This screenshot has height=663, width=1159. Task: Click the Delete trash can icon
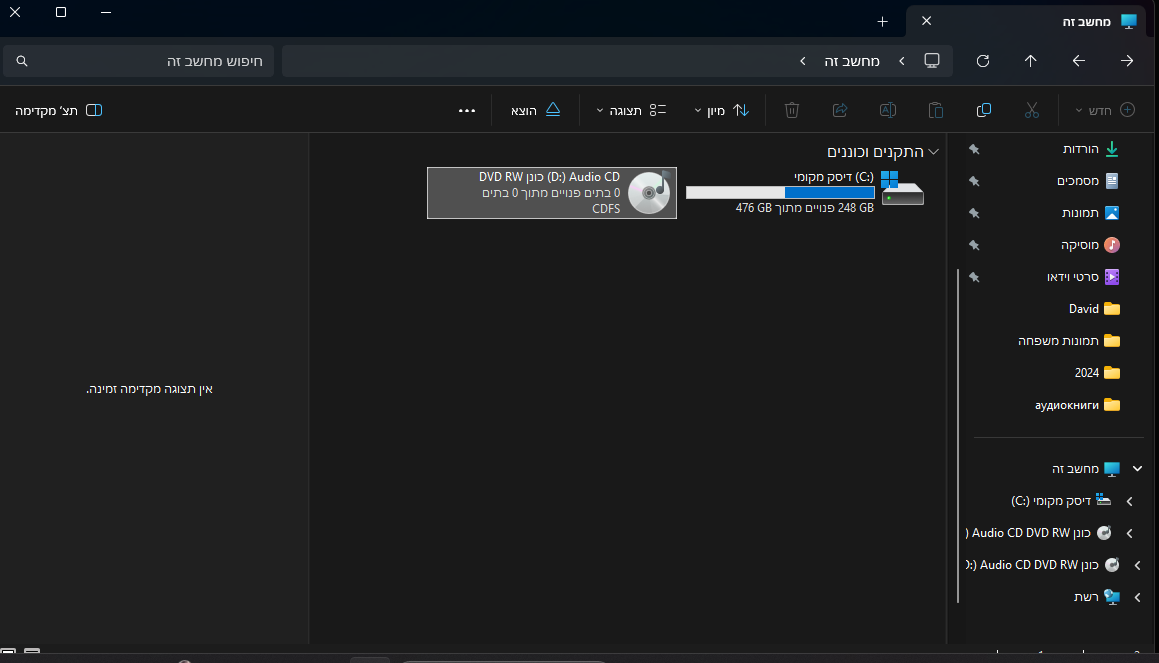click(792, 110)
